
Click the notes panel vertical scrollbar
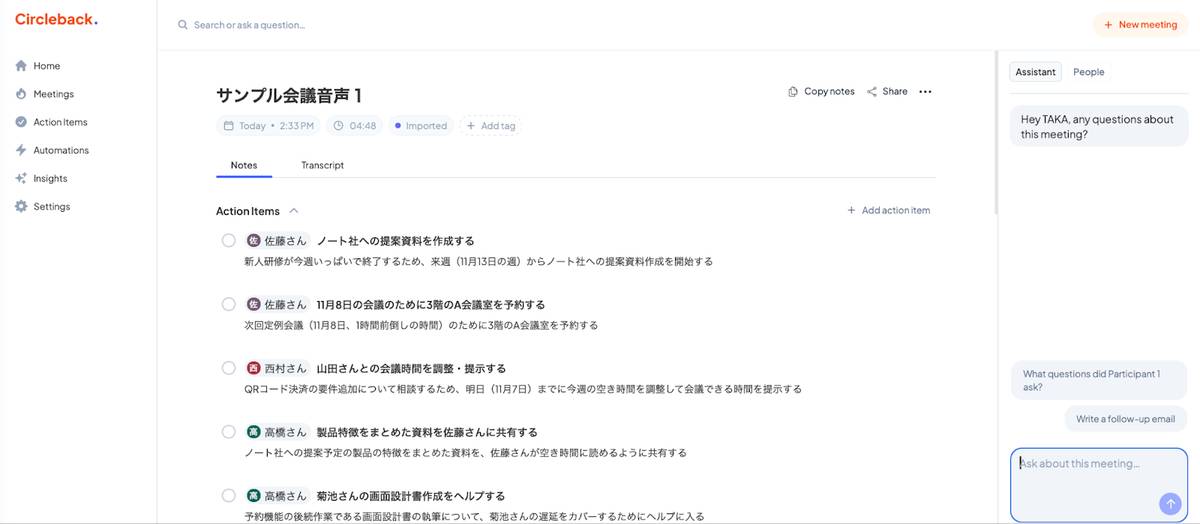tap(996, 133)
